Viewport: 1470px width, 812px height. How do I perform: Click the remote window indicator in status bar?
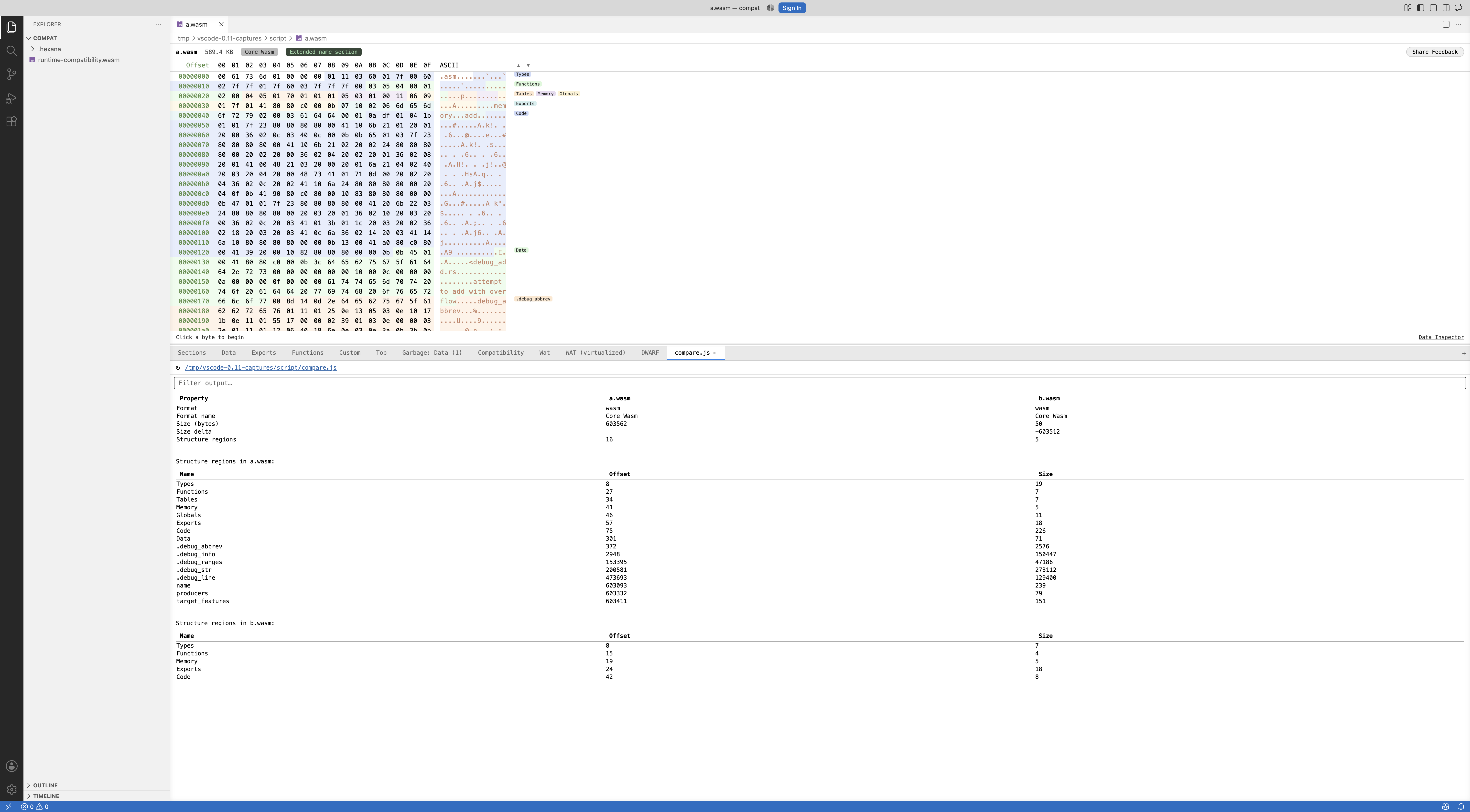click(9, 807)
